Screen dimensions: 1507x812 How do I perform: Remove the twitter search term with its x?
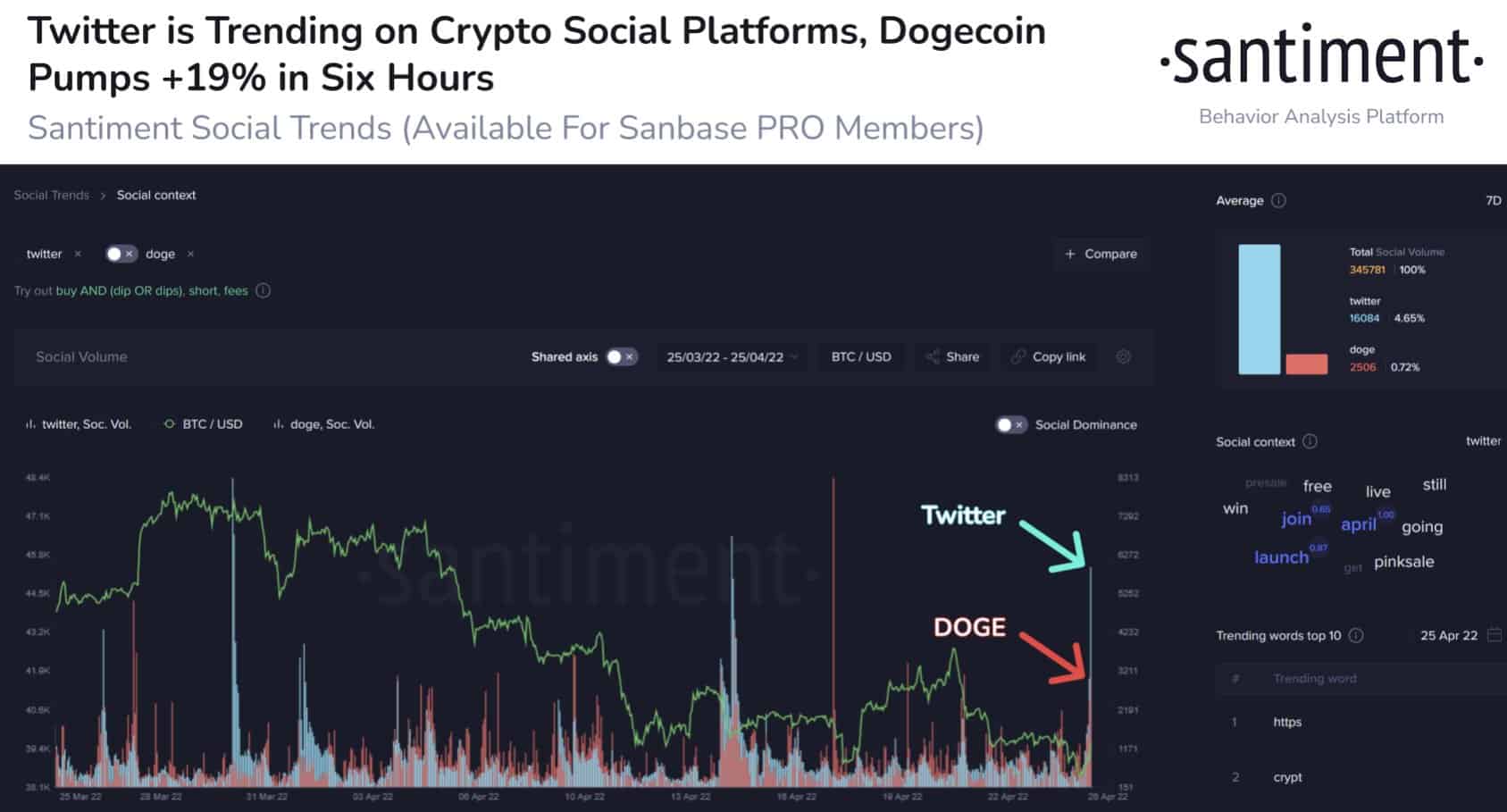78,254
